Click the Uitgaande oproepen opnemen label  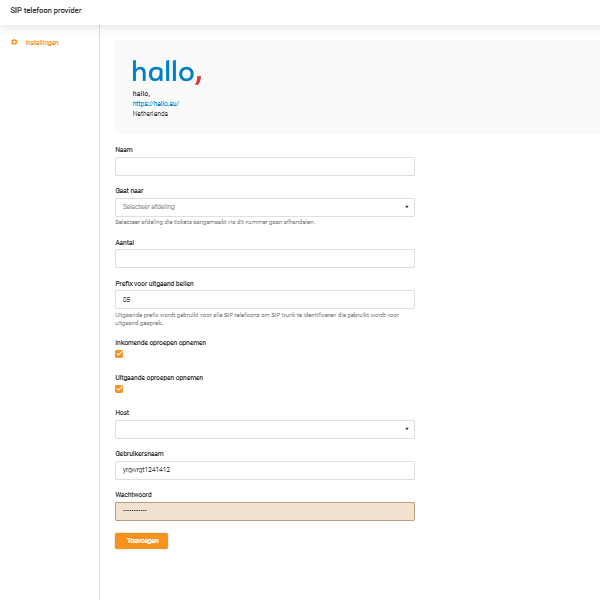(159, 377)
